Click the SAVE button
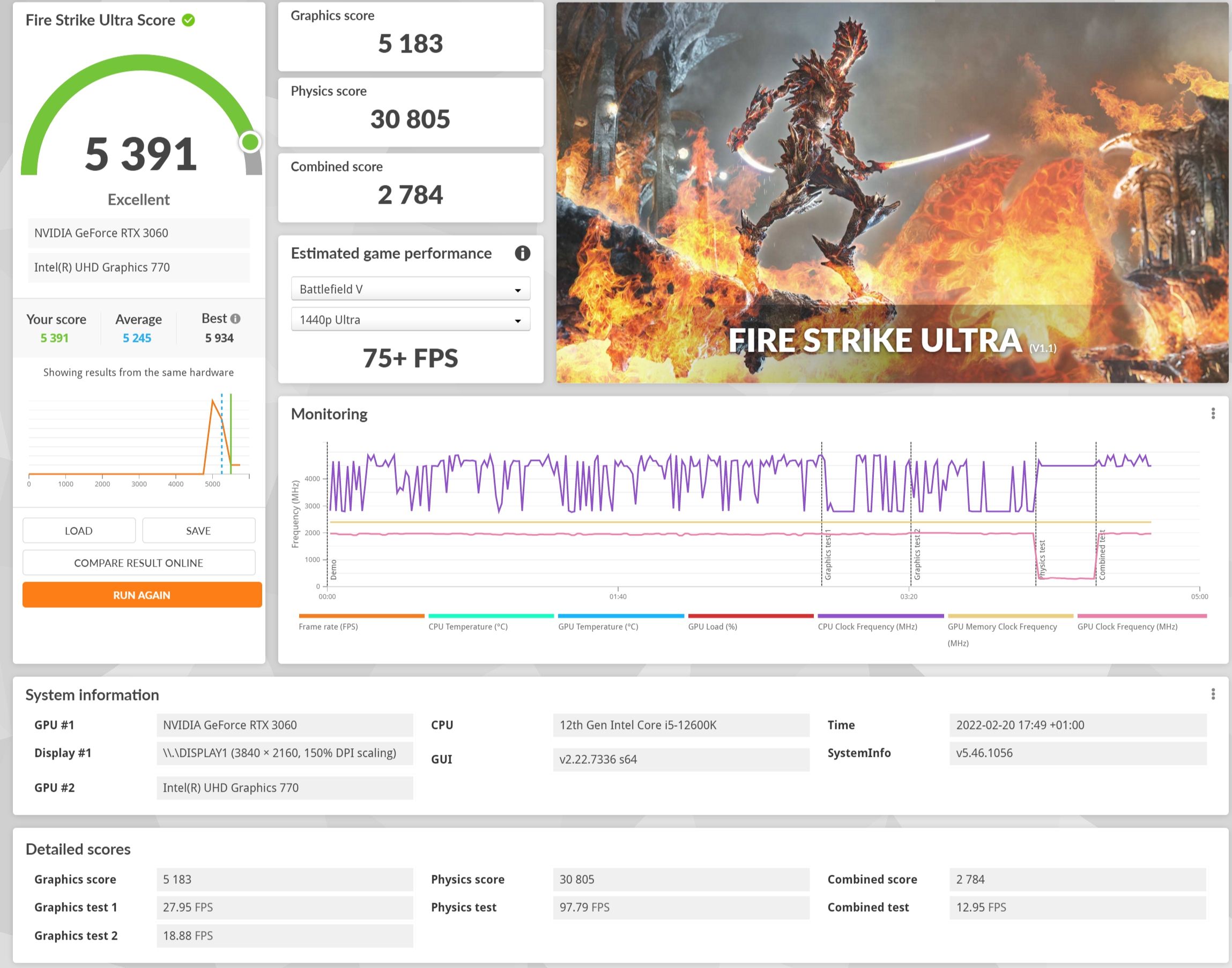This screenshot has width=1232, height=968. tap(198, 531)
